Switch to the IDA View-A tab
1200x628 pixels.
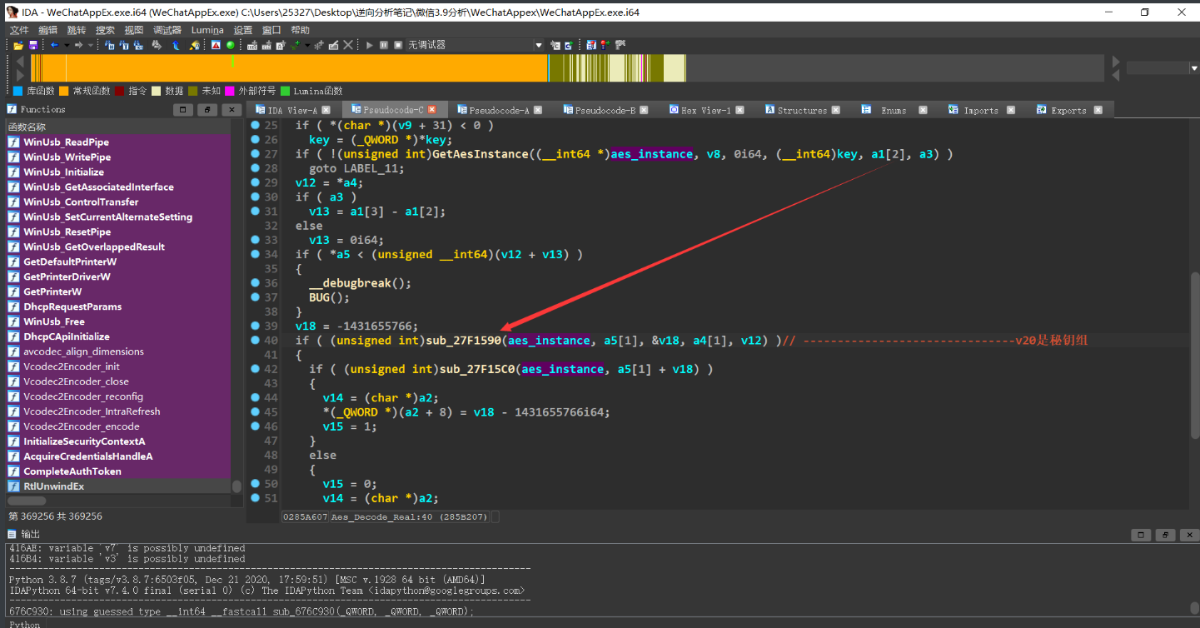click(x=292, y=110)
